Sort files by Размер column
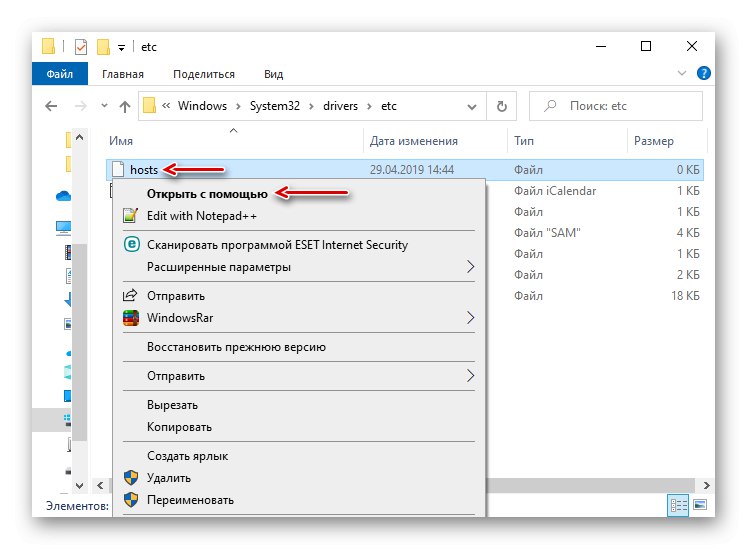This screenshot has height=549, width=747. [654, 141]
